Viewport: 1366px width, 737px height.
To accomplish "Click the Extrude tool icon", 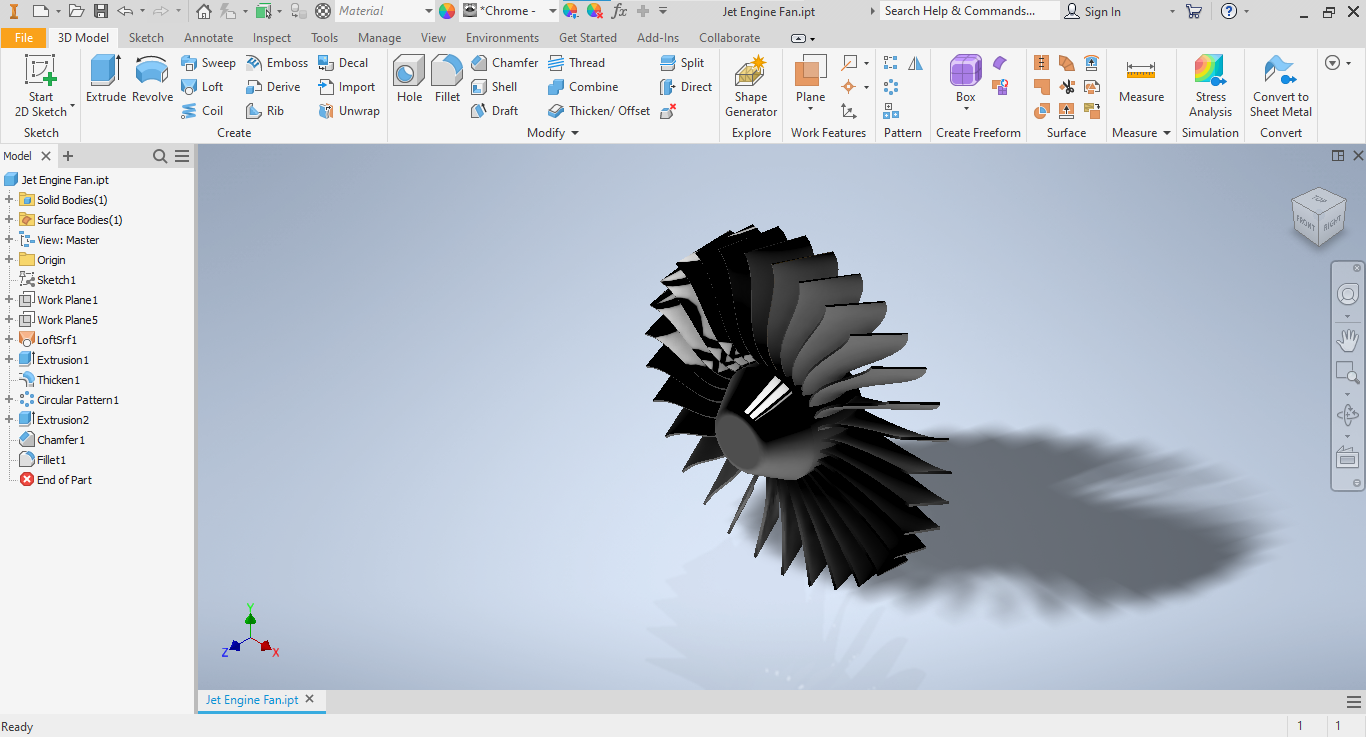I will click(x=105, y=72).
